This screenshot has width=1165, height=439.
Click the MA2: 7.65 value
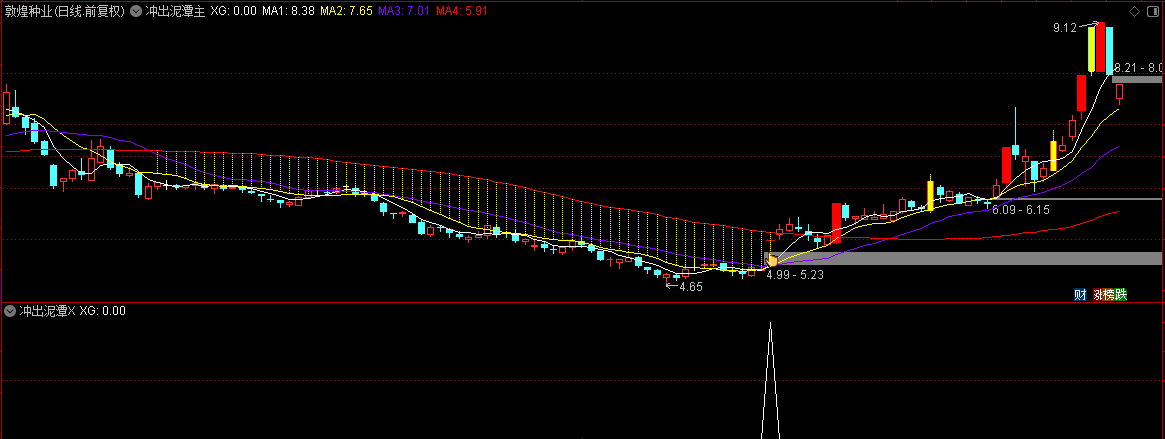coord(346,11)
